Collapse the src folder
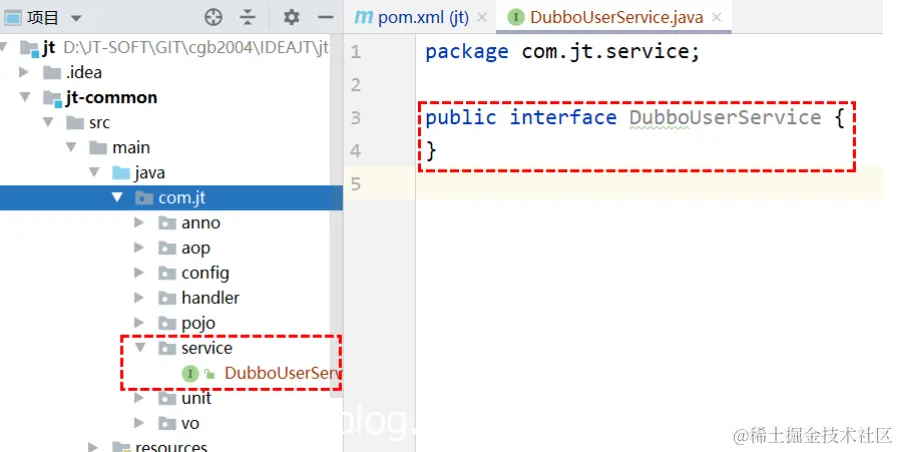The image size is (899, 452). (x=48, y=122)
